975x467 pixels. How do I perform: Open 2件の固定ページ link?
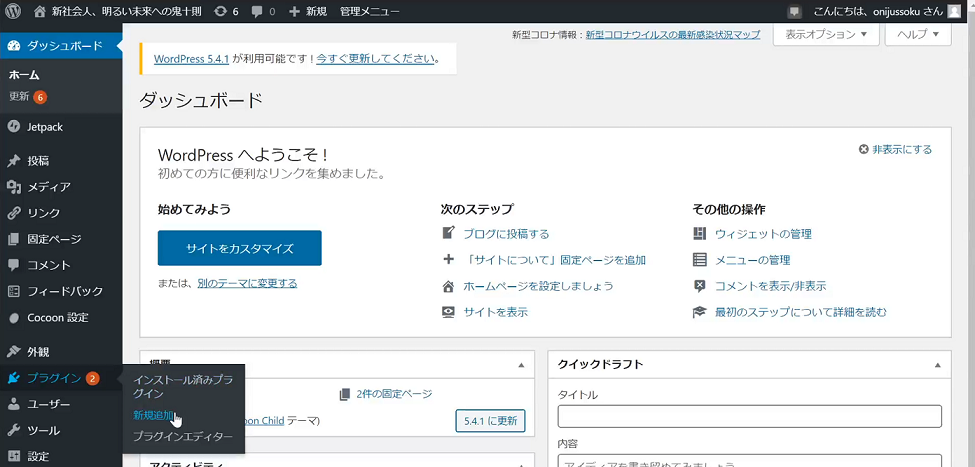[394, 394]
